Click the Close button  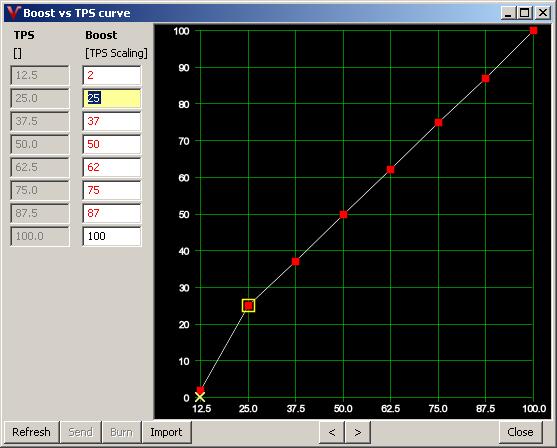(520, 432)
